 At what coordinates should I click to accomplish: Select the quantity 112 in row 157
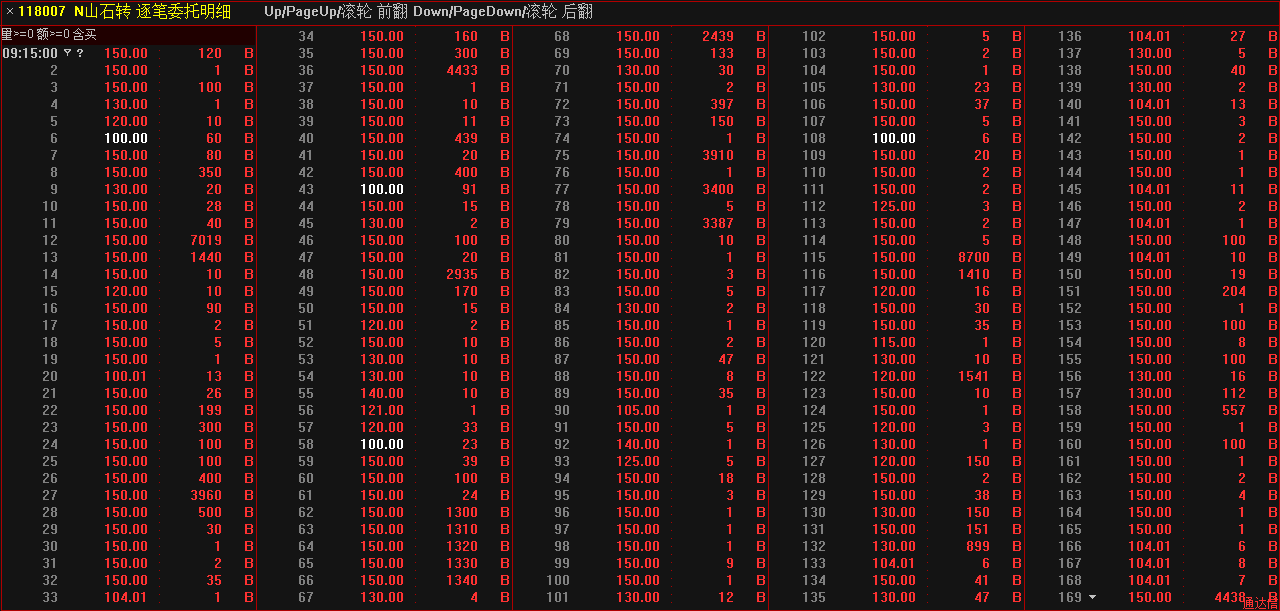tap(1234, 393)
